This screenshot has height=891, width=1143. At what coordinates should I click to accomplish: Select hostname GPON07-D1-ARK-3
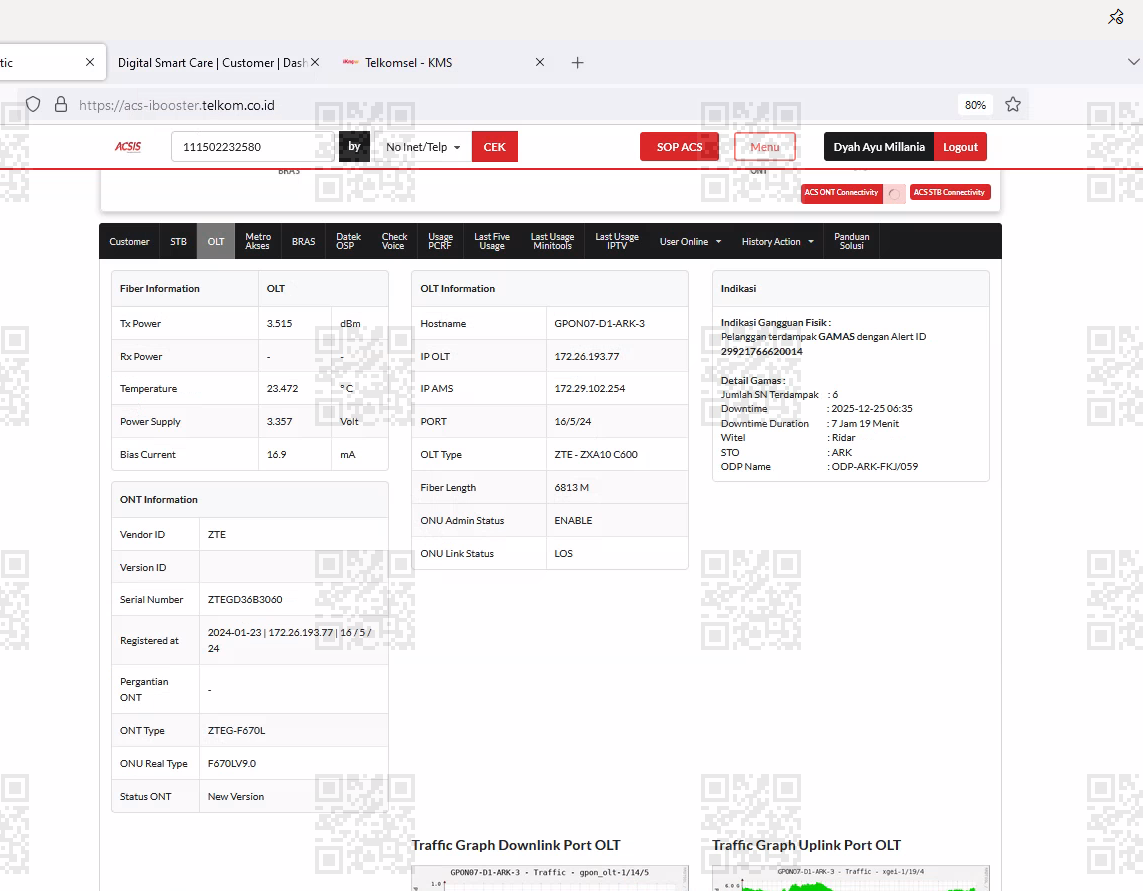pyautogui.click(x=599, y=324)
